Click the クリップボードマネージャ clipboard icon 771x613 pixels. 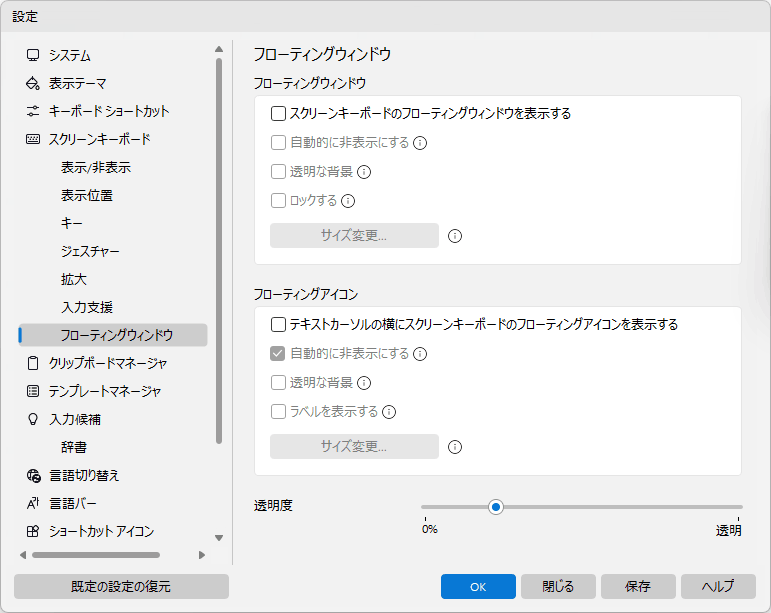[33, 363]
